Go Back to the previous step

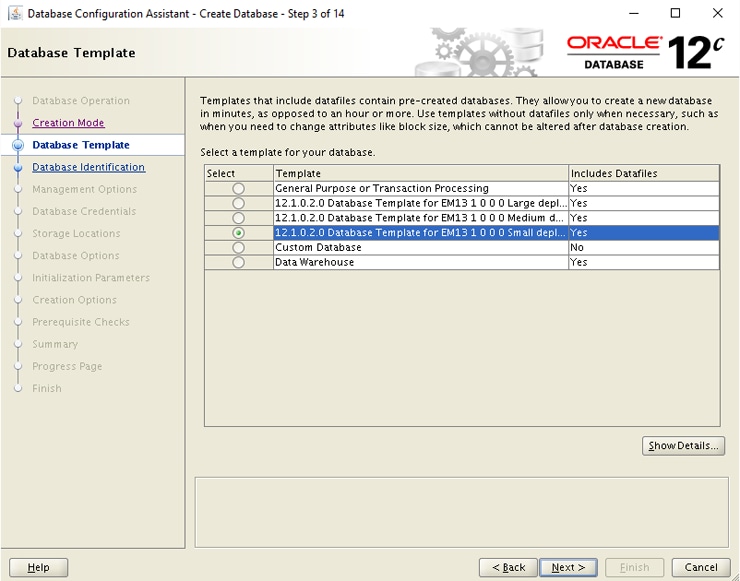[x=508, y=567]
